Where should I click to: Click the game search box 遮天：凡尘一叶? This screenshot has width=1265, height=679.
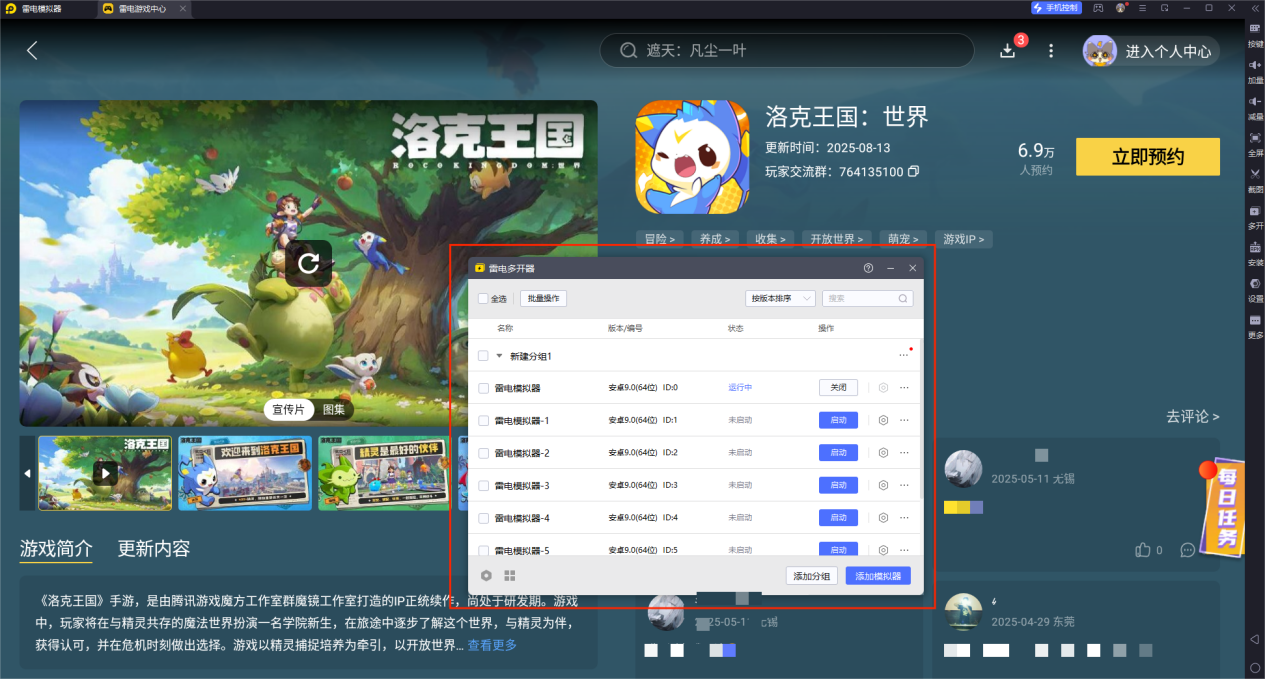click(x=786, y=50)
